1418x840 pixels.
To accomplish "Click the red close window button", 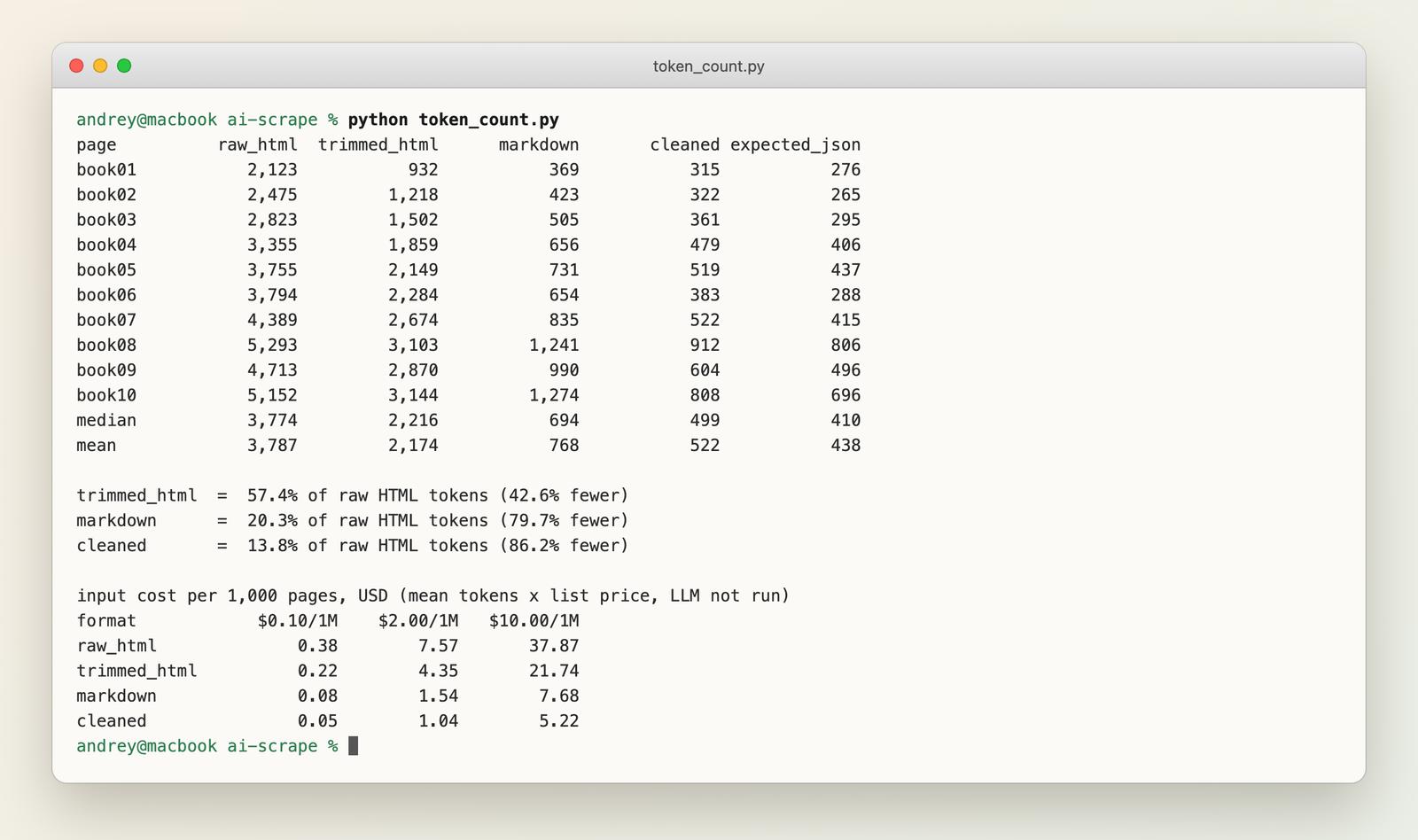I will (x=76, y=66).
